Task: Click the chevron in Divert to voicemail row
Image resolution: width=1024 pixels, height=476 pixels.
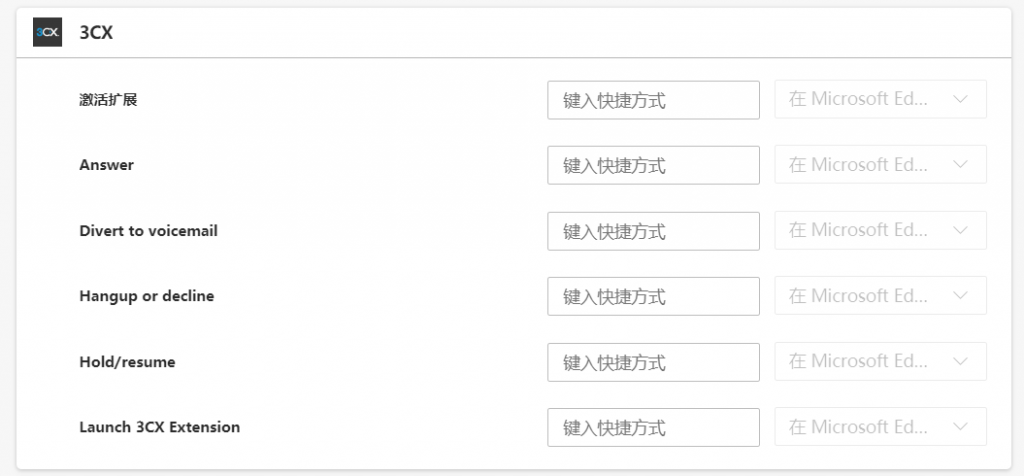Action: tap(960, 230)
